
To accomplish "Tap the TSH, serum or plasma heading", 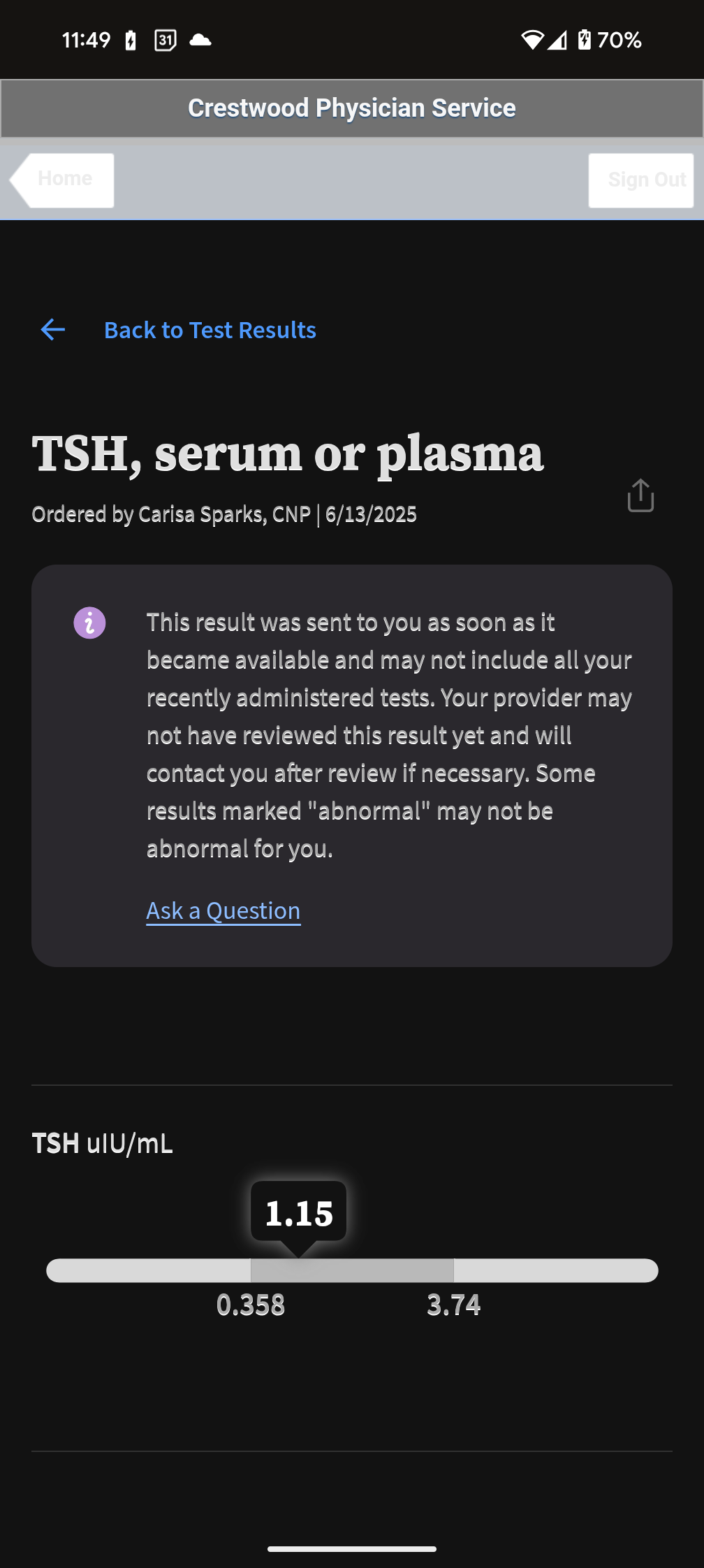I will pyautogui.click(x=288, y=454).
